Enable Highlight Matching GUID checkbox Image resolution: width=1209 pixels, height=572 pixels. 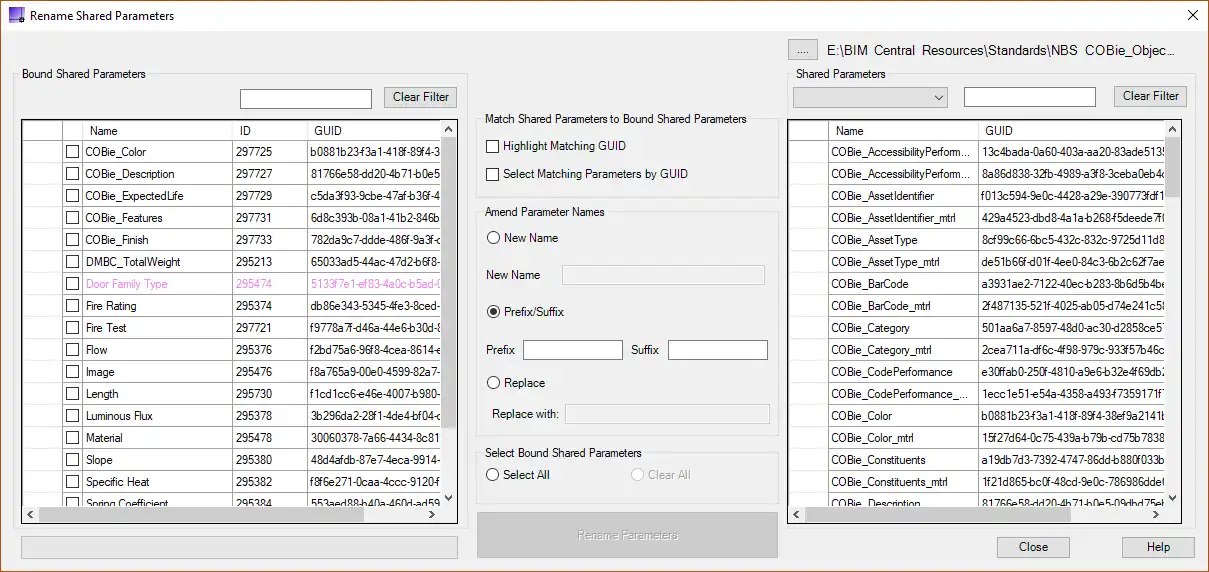pos(492,146)
